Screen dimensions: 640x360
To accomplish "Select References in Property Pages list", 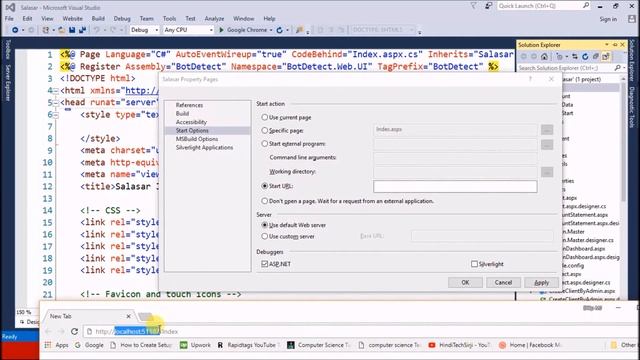I will [x=189, y=105].
